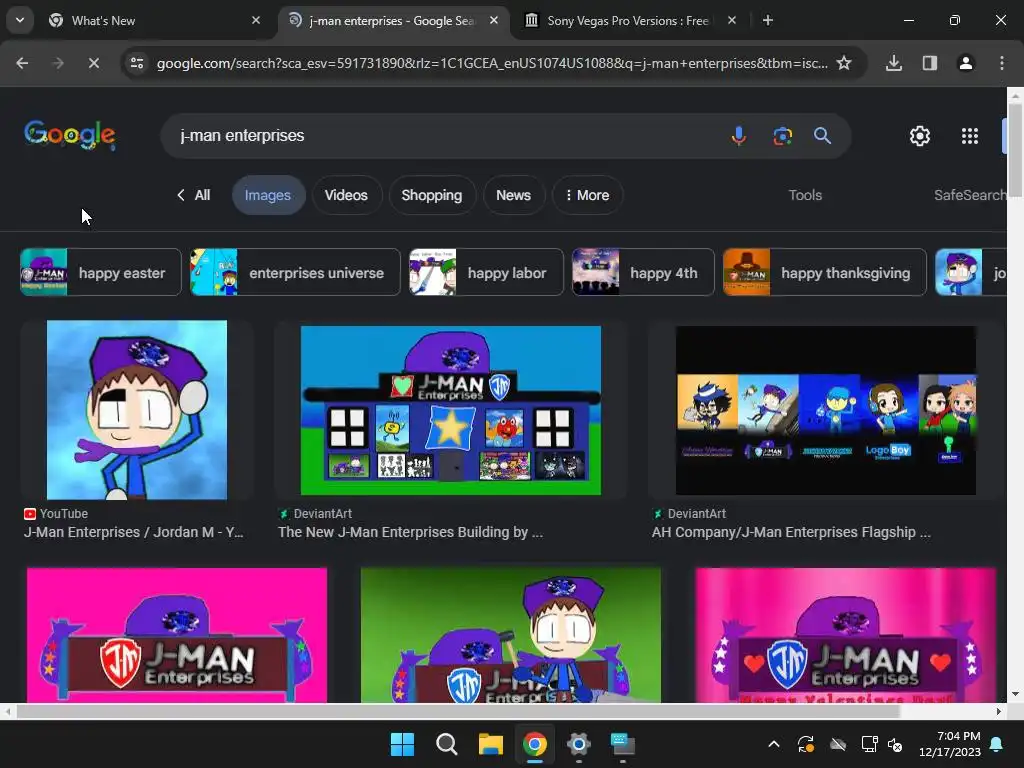
Task: Open AH Company/J-Man Enterprises Flagship link
Action: pos(792,532)
